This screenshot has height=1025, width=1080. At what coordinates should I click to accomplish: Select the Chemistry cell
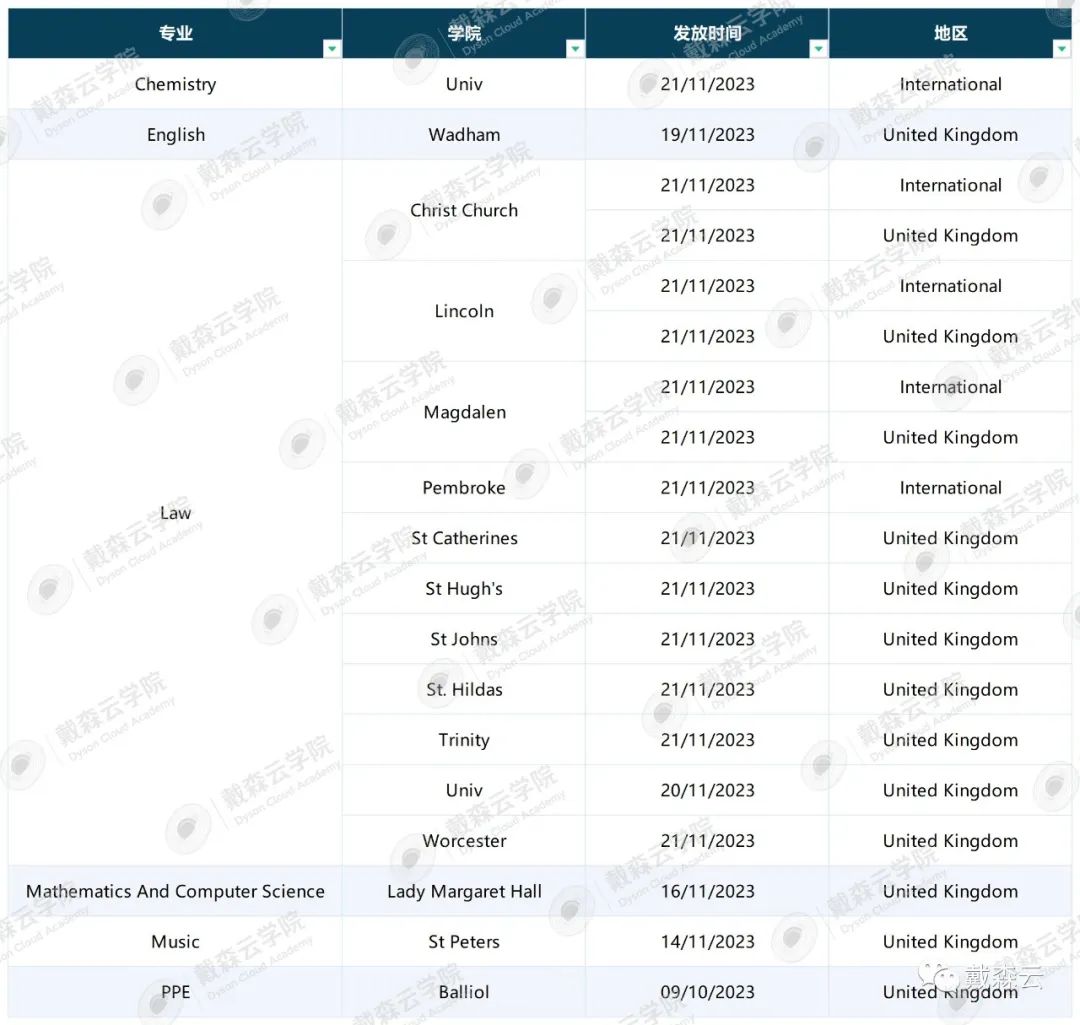click(175, 84)
